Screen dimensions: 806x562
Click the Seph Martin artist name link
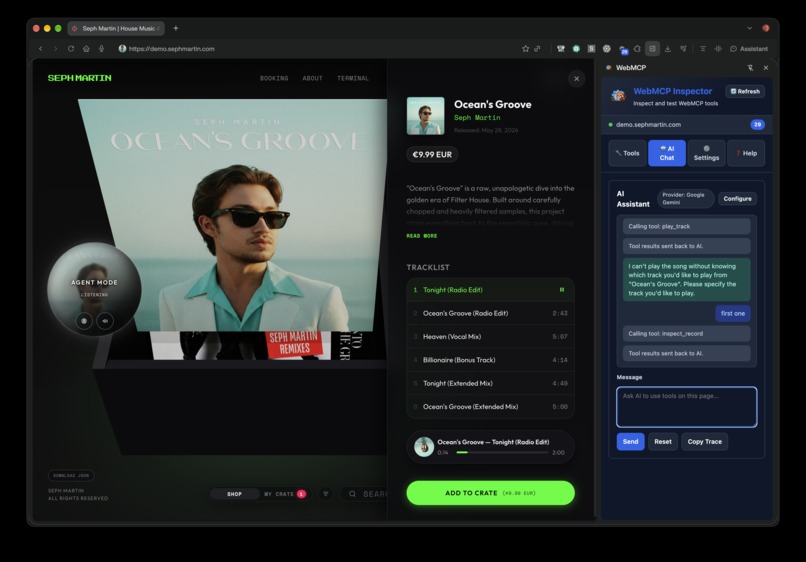[x=477, y=118]
